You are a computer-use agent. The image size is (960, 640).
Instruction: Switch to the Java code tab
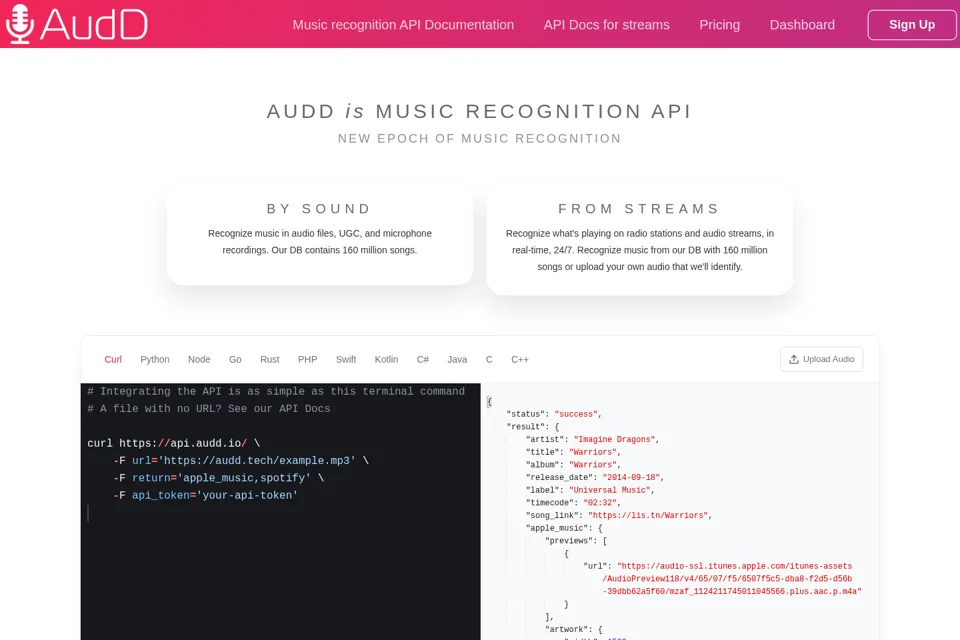coord(457,360)
